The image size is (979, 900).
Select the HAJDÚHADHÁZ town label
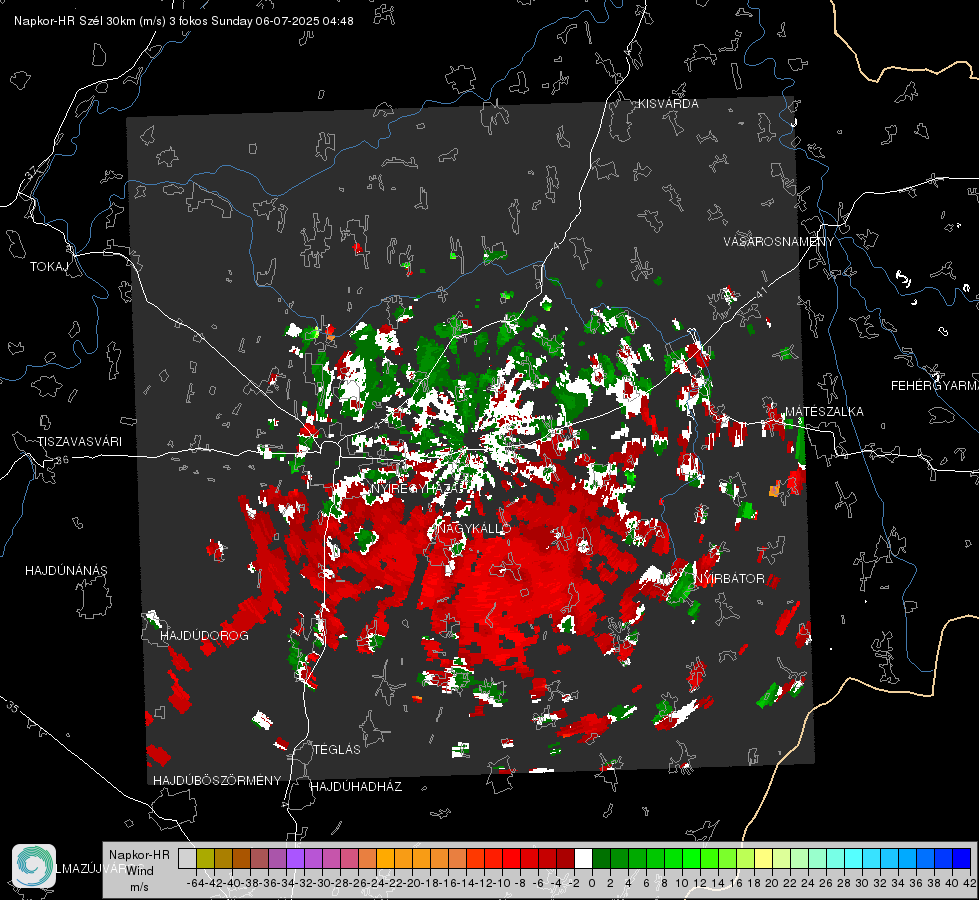356,786
